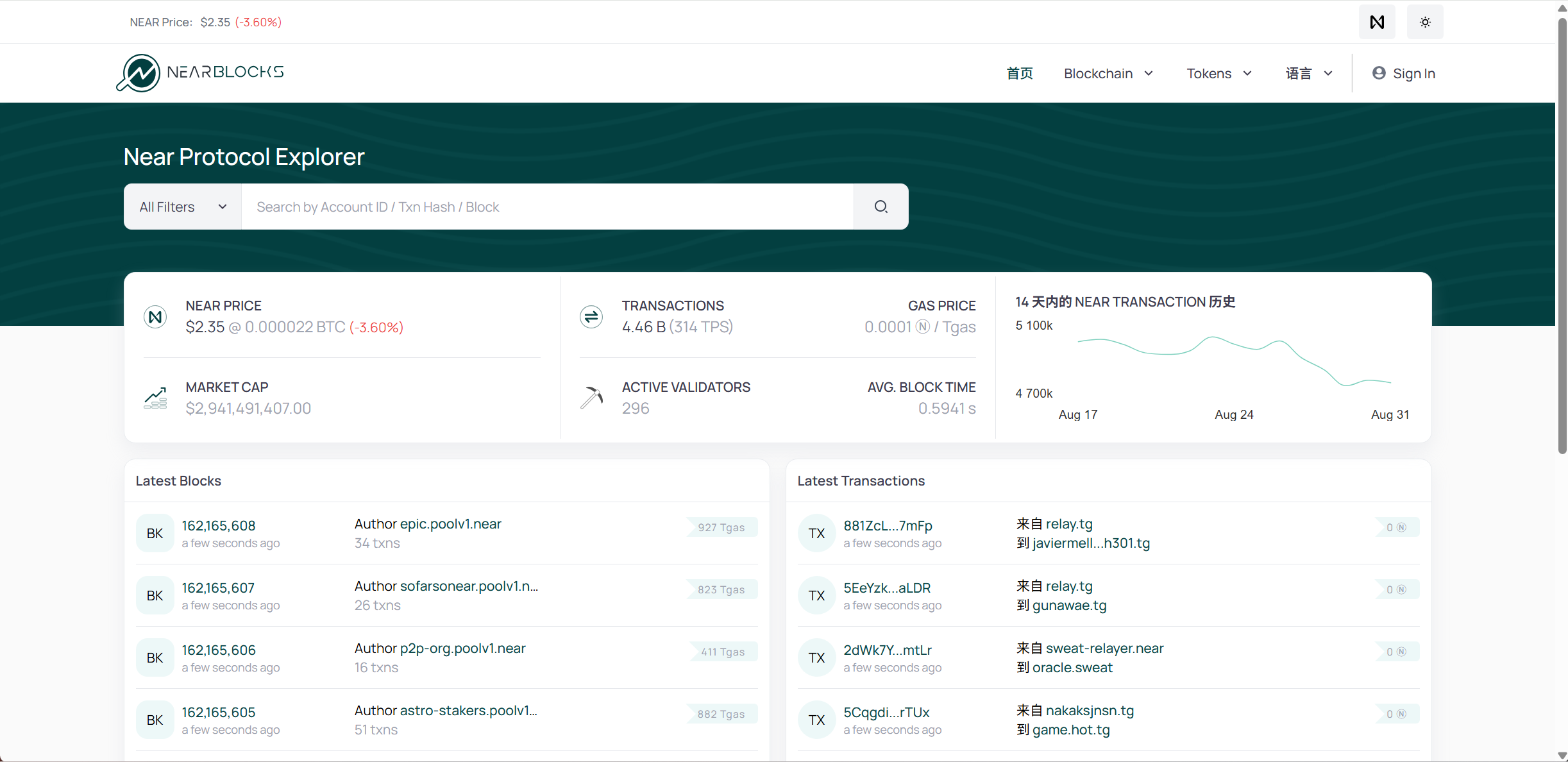The image size is (1568, 762).
Task: Click TX icon for 2dWk7Y...mtLr
Action: click(816, 657)
